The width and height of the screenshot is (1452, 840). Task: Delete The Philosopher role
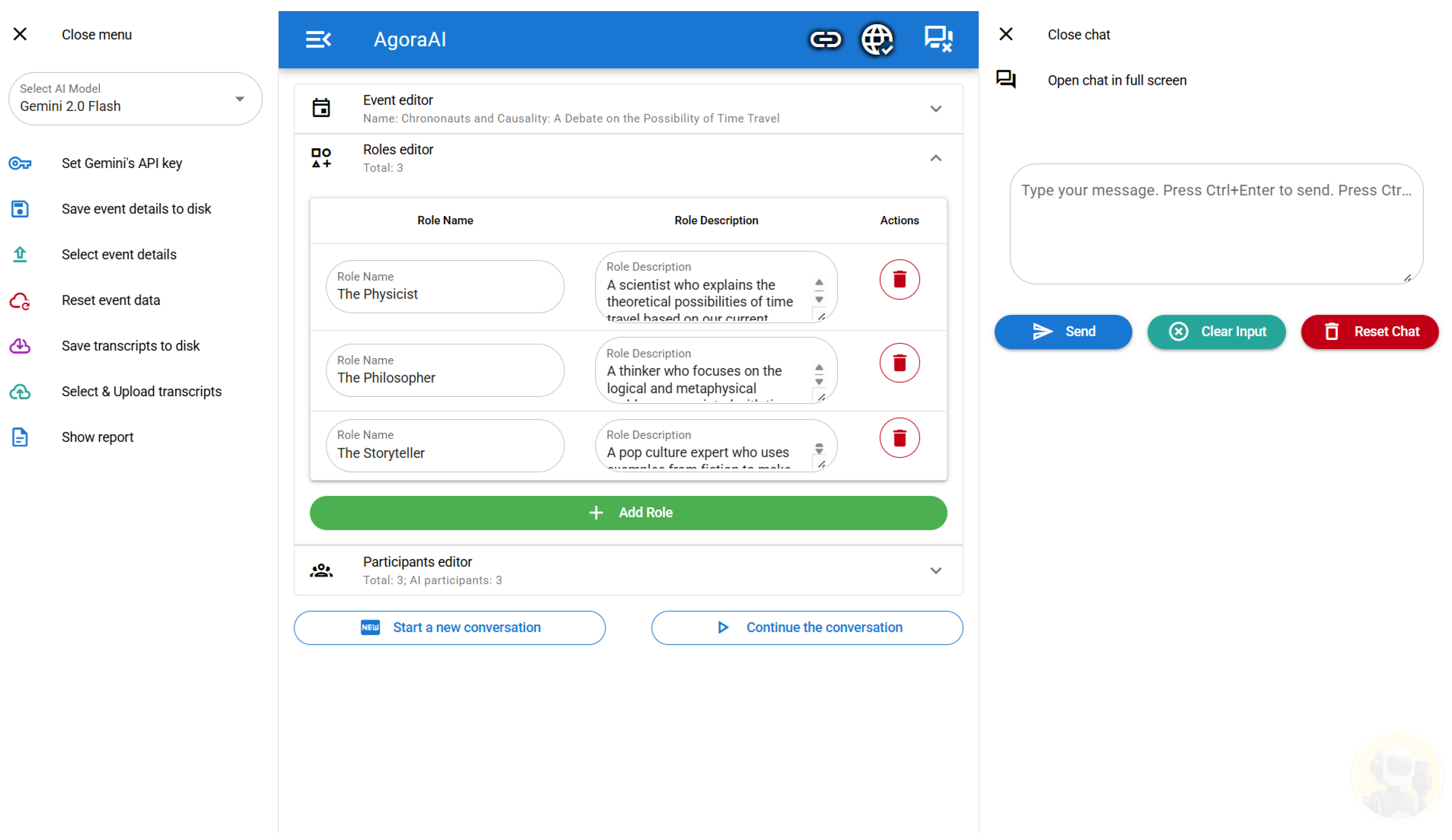point(899,363)
